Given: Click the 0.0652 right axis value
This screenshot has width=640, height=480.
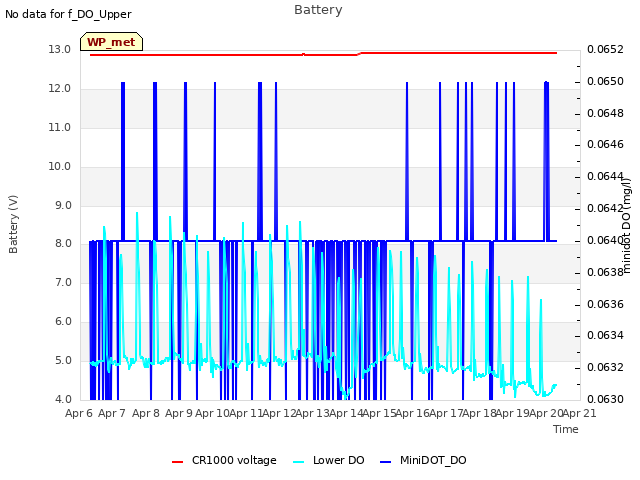Looking at the screenshot, I should [605, 49].
